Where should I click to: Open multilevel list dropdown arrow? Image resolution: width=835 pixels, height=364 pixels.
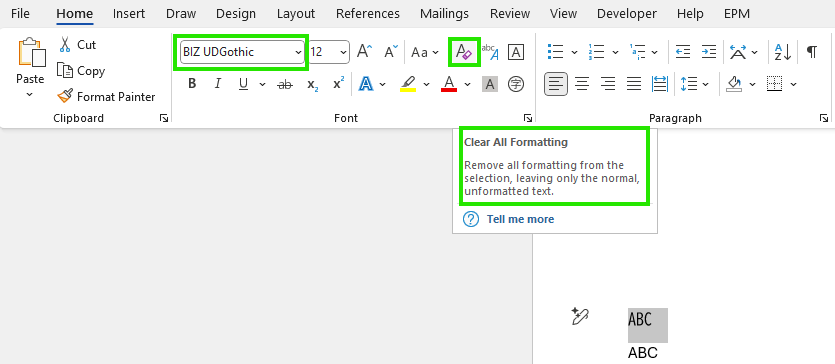pos(654,52)
